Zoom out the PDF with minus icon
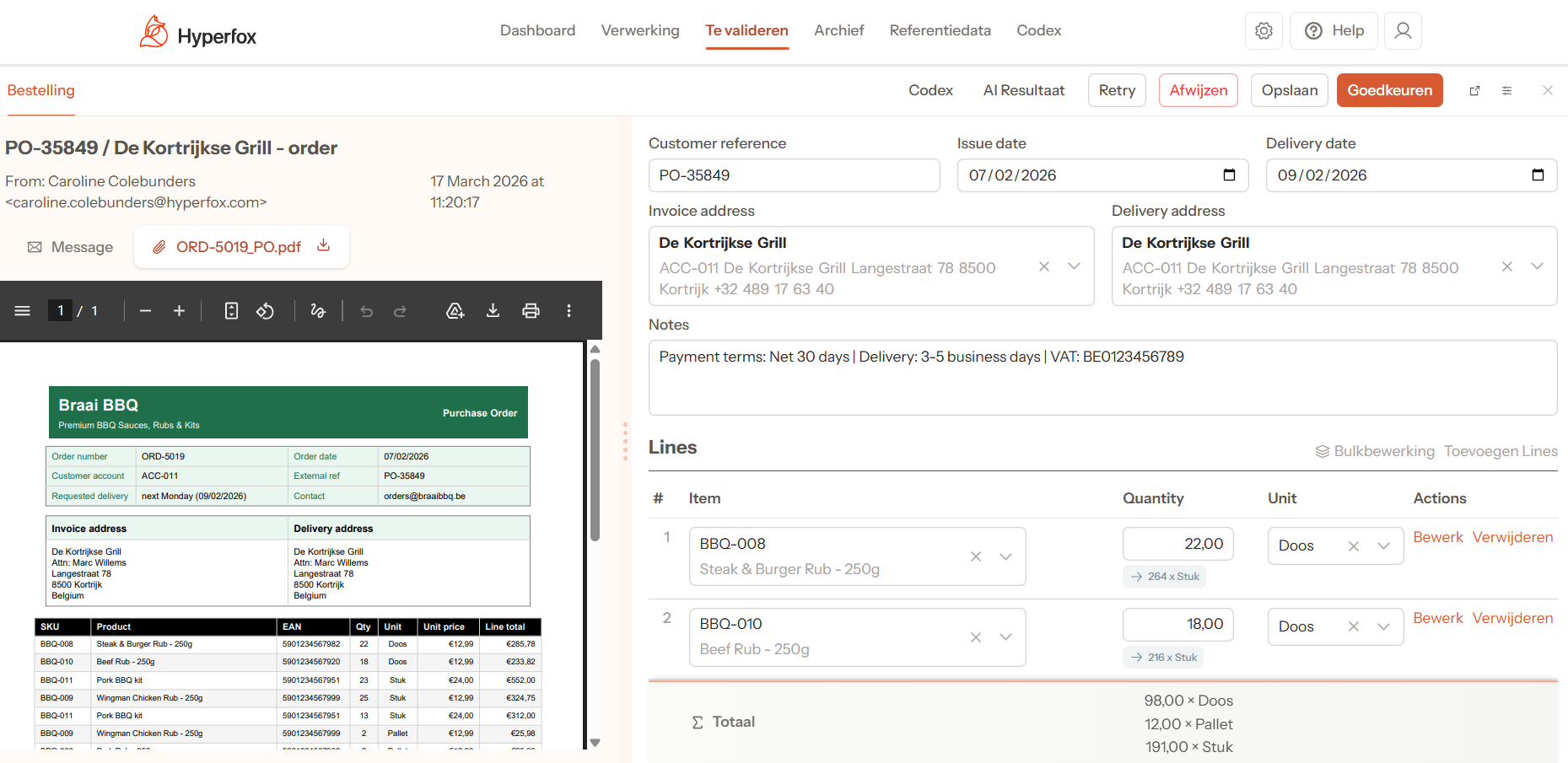 pyautogui.click(x=145, y=311)
